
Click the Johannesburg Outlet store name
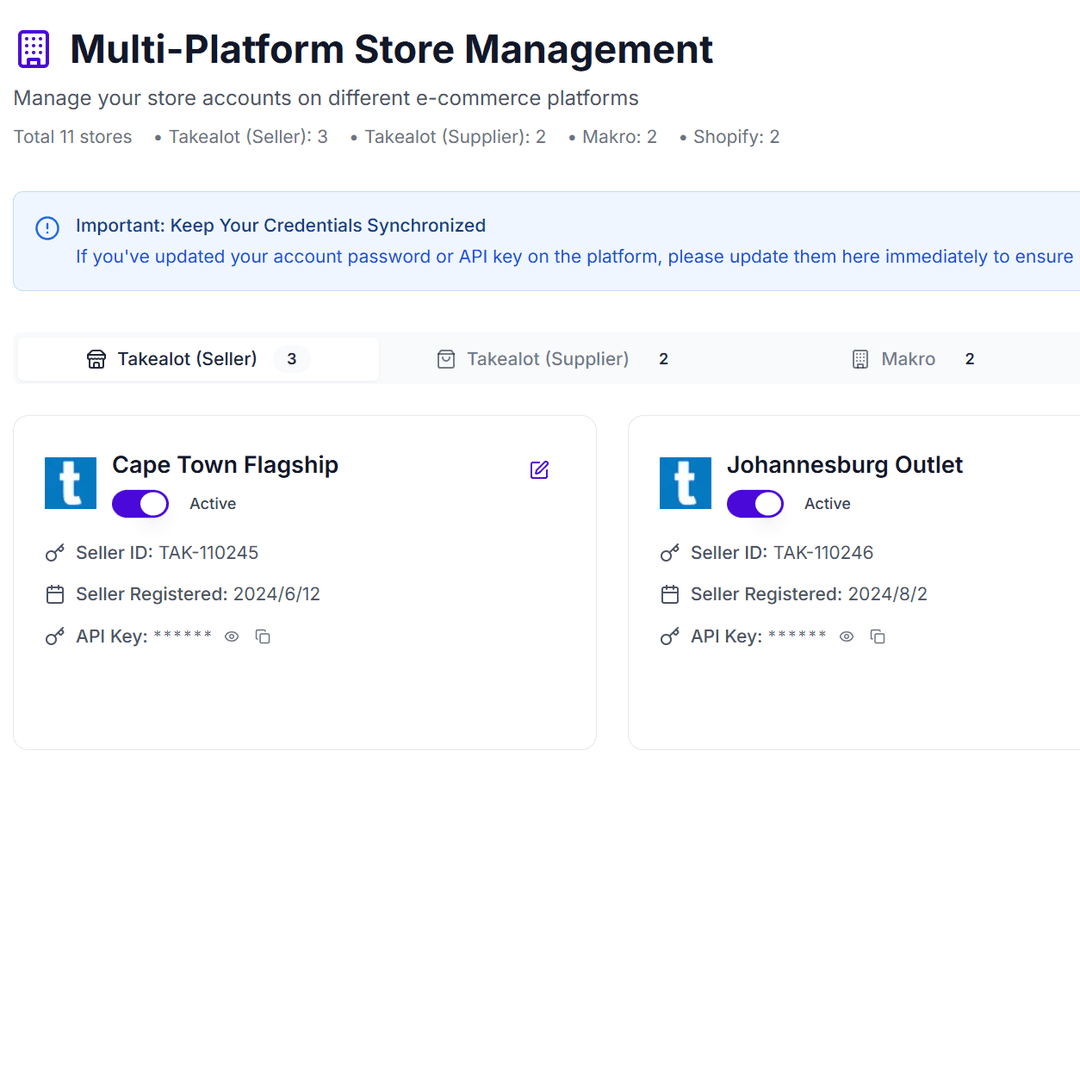845,465
